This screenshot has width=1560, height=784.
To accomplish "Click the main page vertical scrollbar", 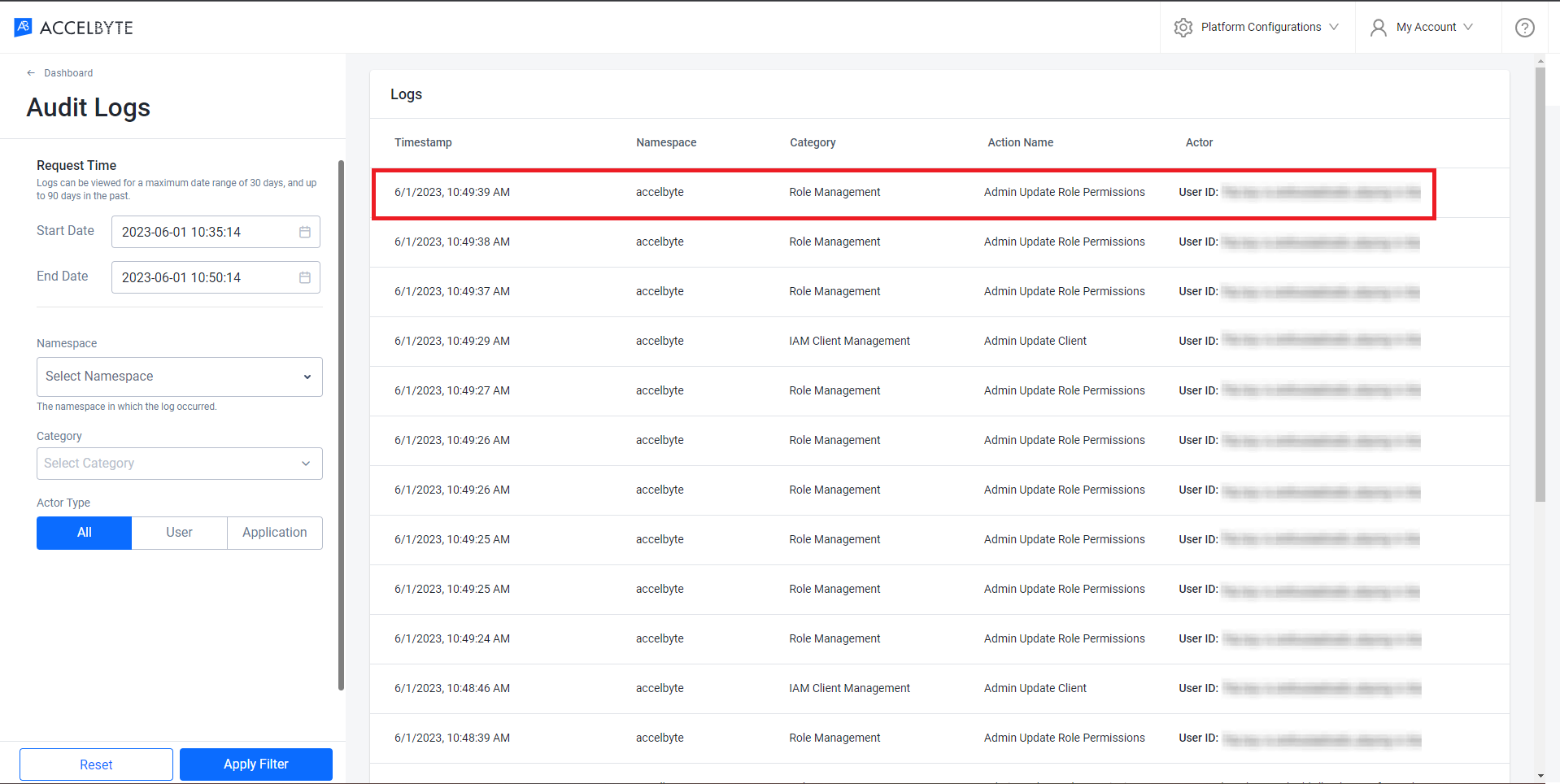I will (x=1540, y=285).
